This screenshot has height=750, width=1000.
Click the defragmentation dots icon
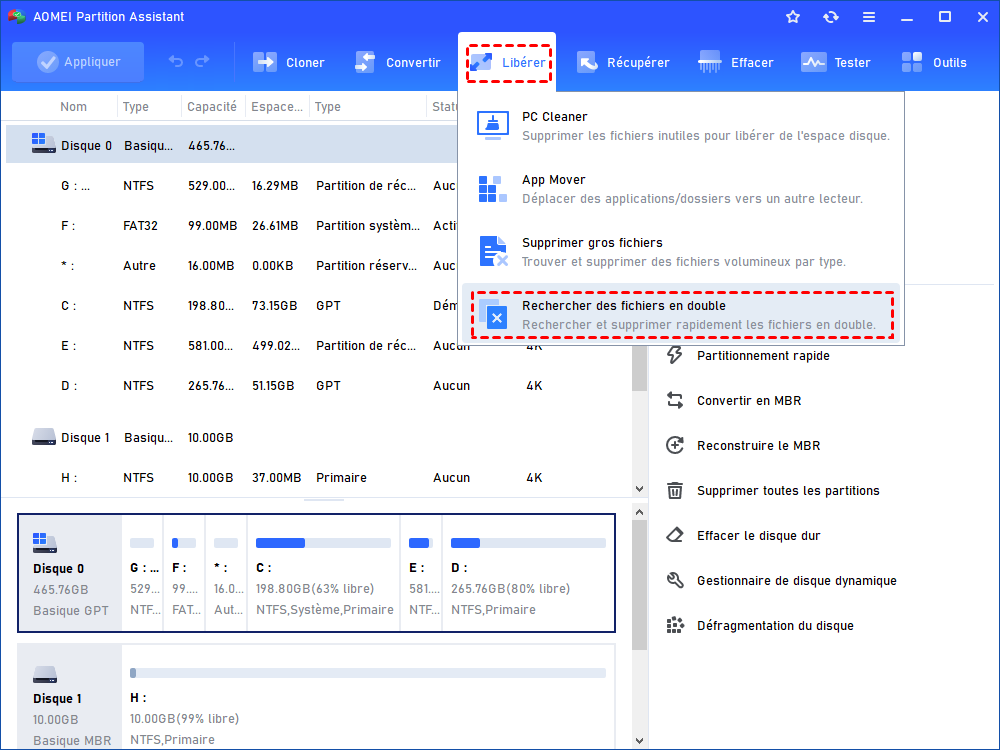pyautogui.click(x=675, y=625)
